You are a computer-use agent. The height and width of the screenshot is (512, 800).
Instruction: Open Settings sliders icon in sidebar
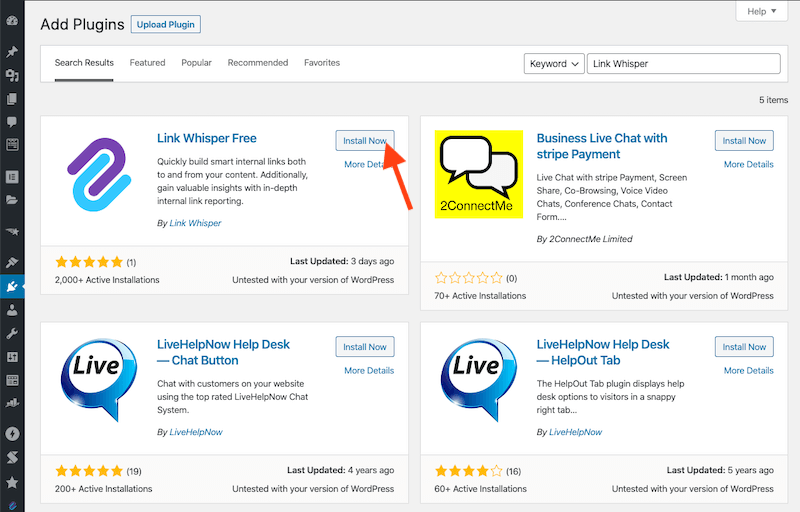coord(12,357)
